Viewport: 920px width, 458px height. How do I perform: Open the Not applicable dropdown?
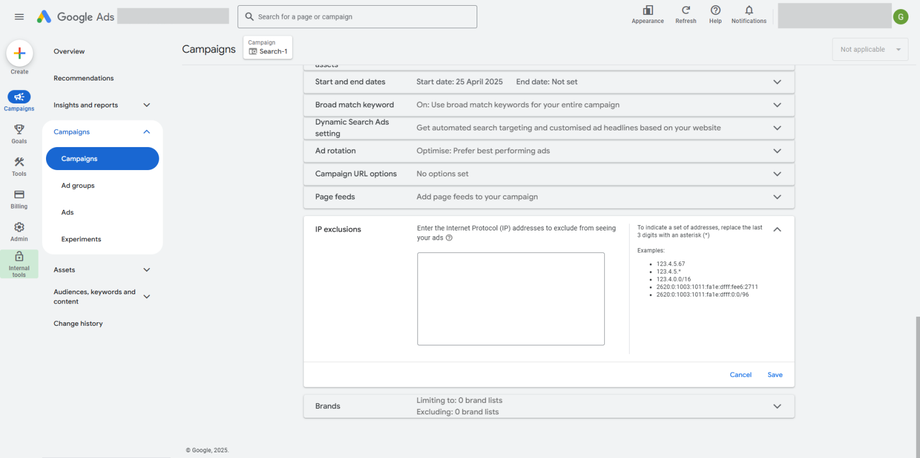pos(870,49)
